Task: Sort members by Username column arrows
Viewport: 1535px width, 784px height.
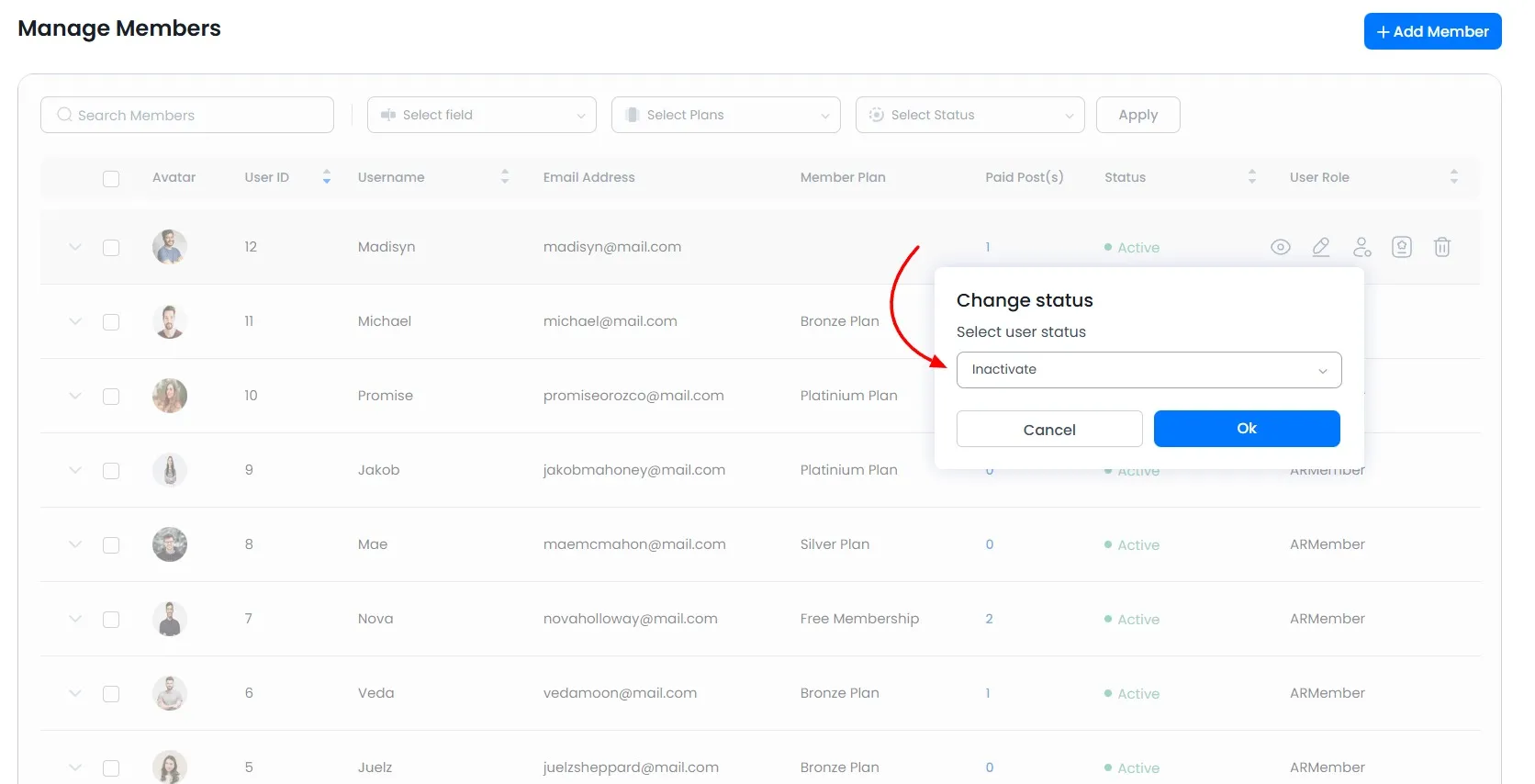Action: [504, 177]
